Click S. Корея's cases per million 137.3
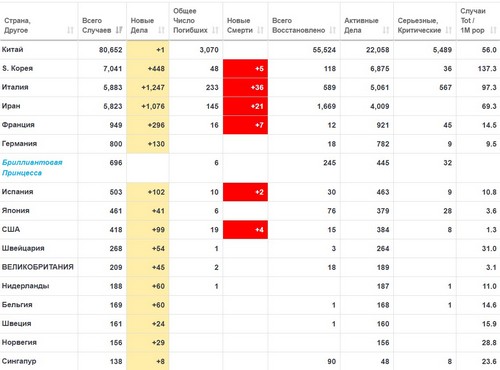The height and width of the screenshot is (370, 500). click(487, 69)
